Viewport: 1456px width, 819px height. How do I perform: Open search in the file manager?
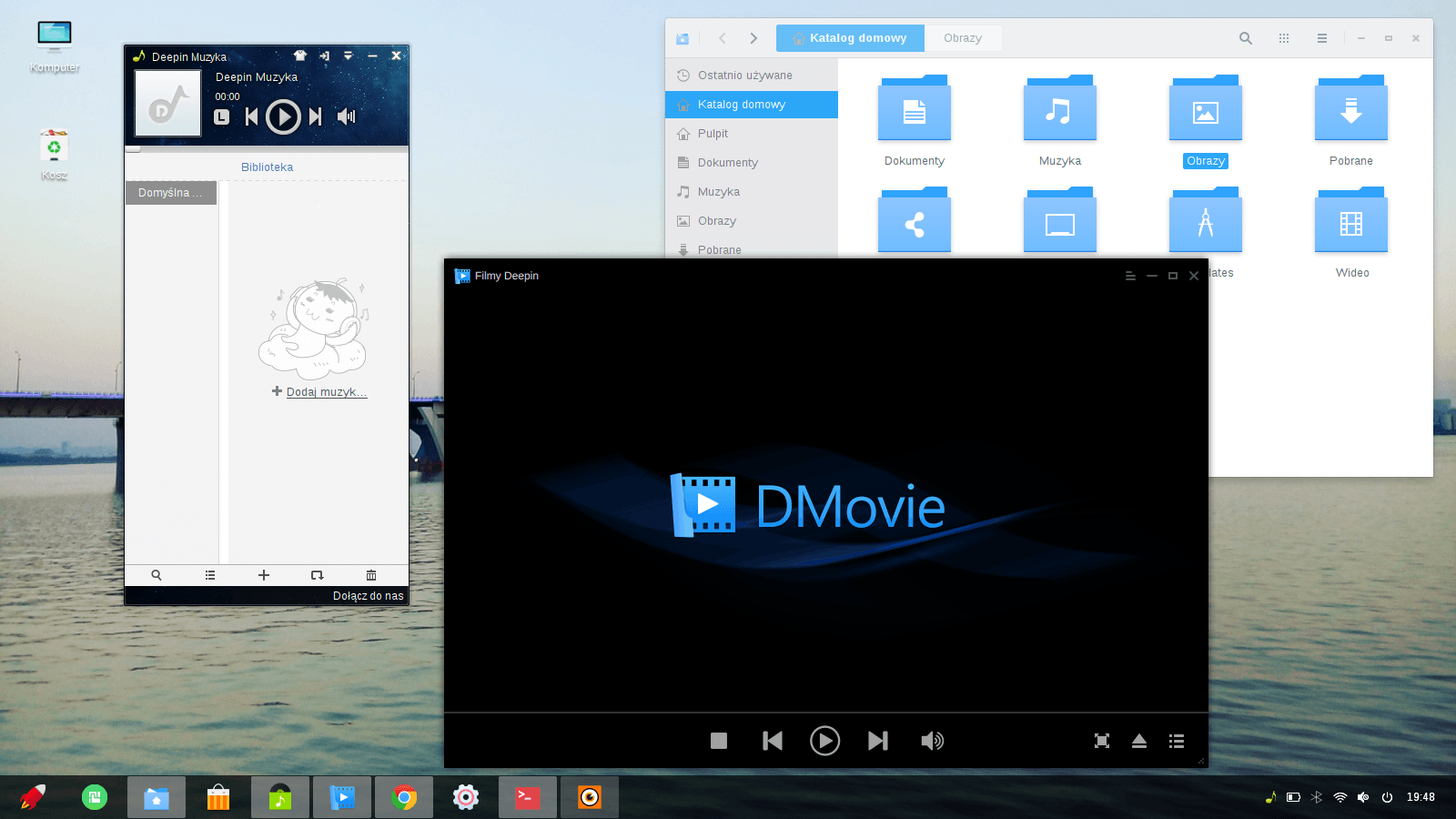pos(1246,38)
